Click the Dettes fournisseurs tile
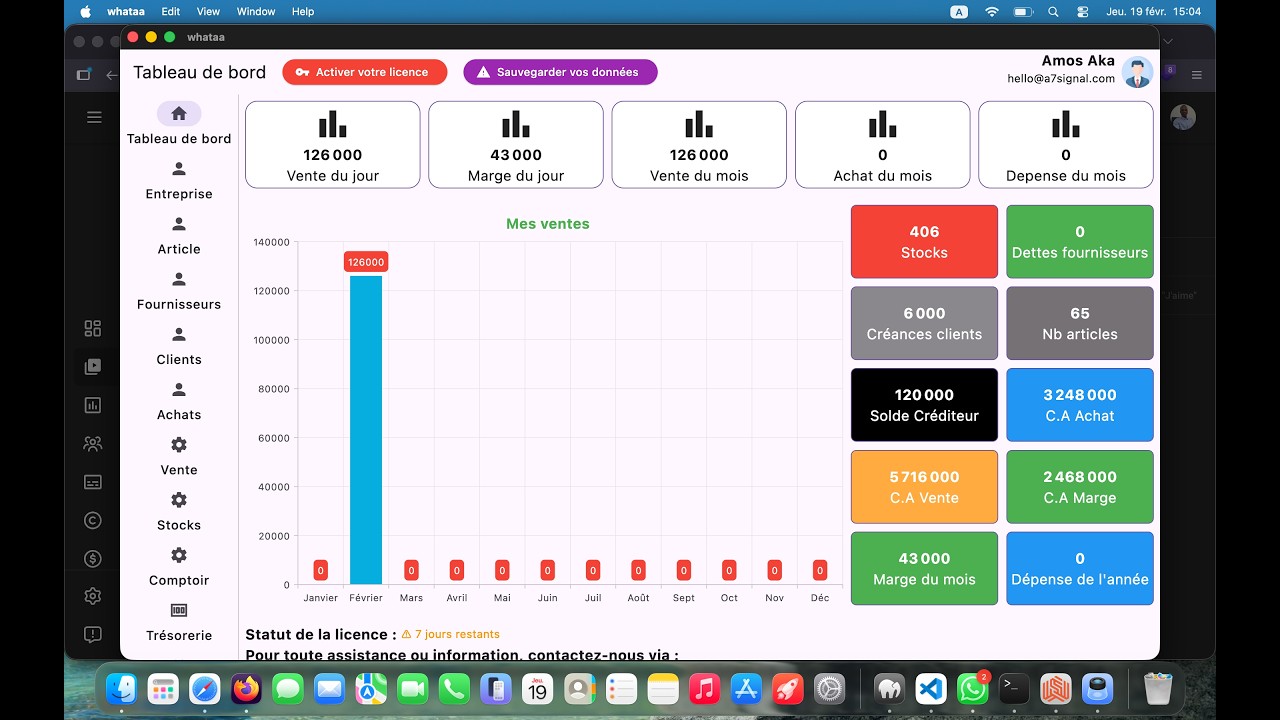Image resolution: width=1280 pixels, height=720 pixels. point(1080,242)
